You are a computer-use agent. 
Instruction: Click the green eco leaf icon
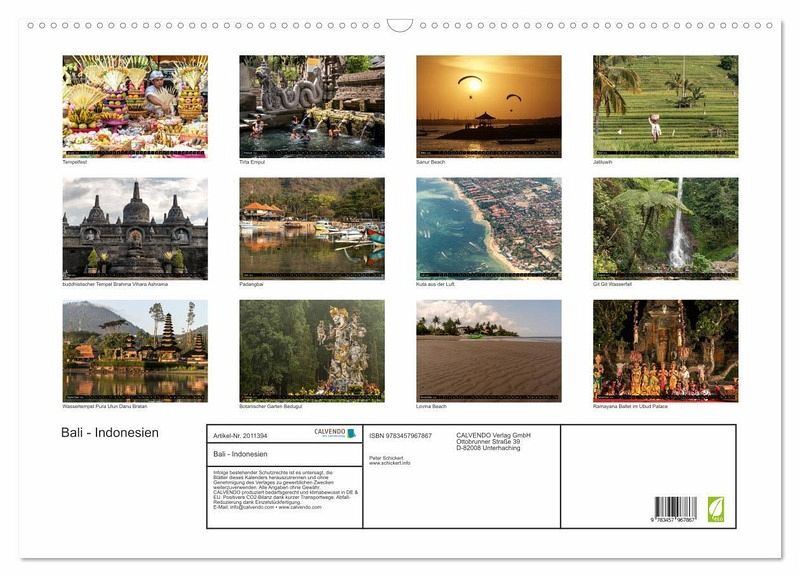coord(716,509)
